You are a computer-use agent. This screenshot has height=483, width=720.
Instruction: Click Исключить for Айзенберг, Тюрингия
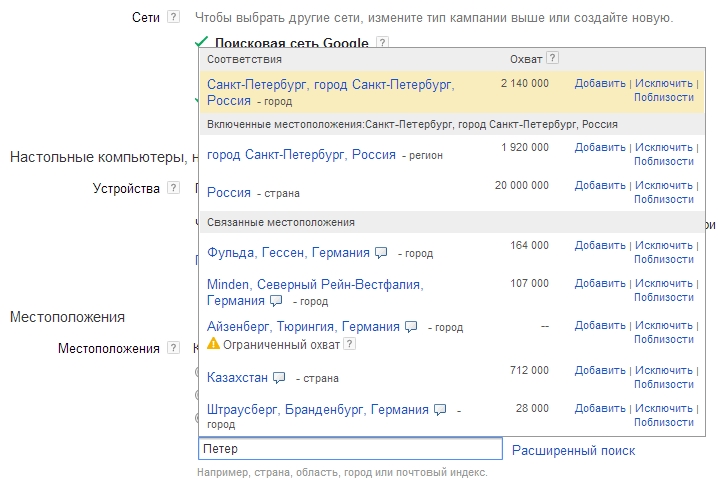click(664, 325)
